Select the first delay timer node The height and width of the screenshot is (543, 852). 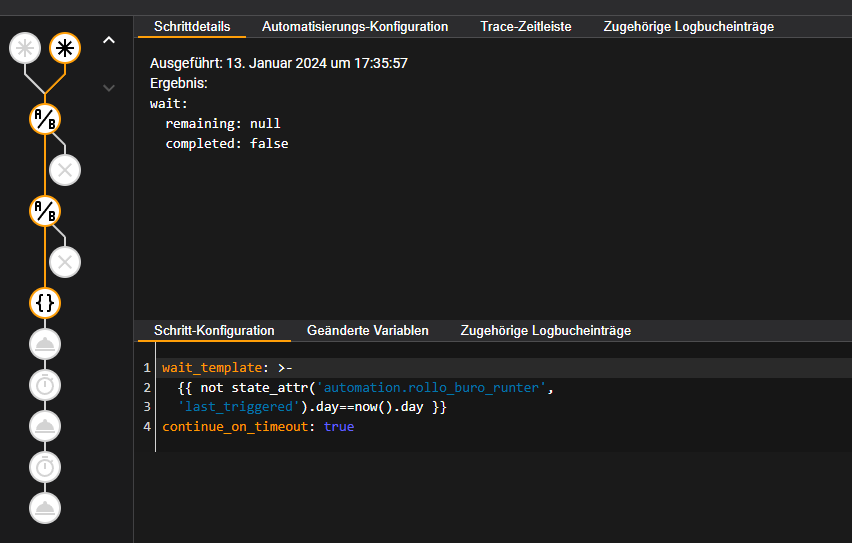click(45, 384)
